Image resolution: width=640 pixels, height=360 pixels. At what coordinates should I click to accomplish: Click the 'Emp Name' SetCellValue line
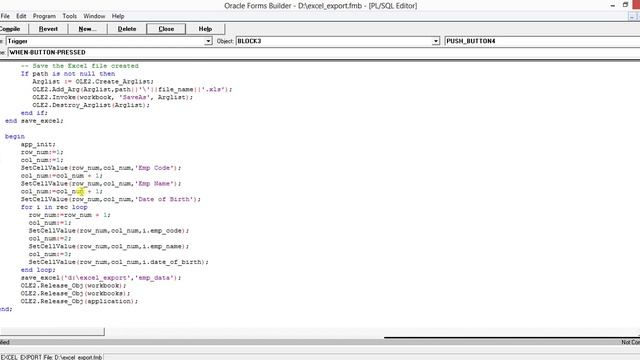tap(101, 184)
